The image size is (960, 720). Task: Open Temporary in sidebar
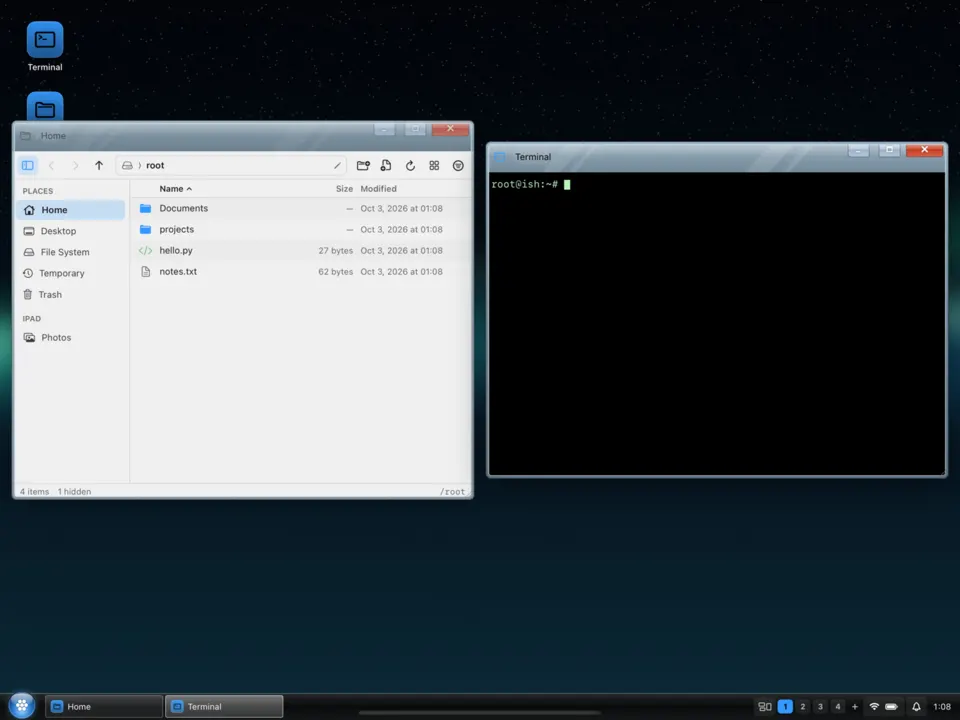pyautogui.click(x=71, y=273)
